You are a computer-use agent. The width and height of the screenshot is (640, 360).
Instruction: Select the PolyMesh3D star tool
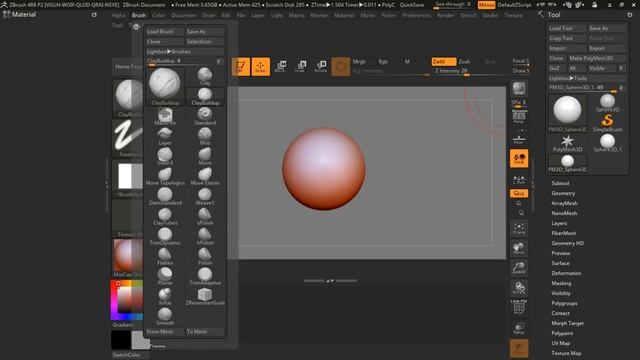[567, 143]
